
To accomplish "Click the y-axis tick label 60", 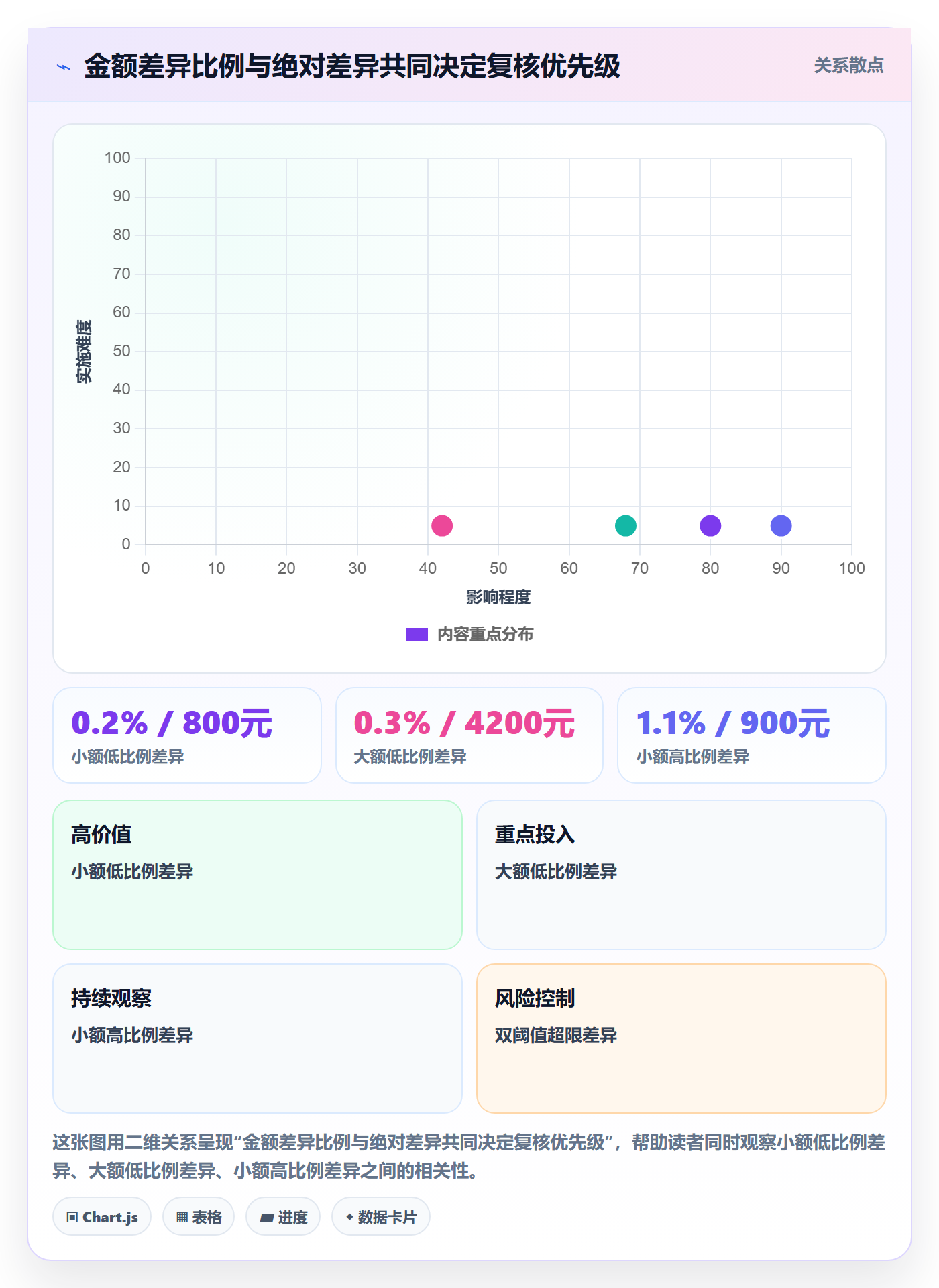I will point(121,312).
